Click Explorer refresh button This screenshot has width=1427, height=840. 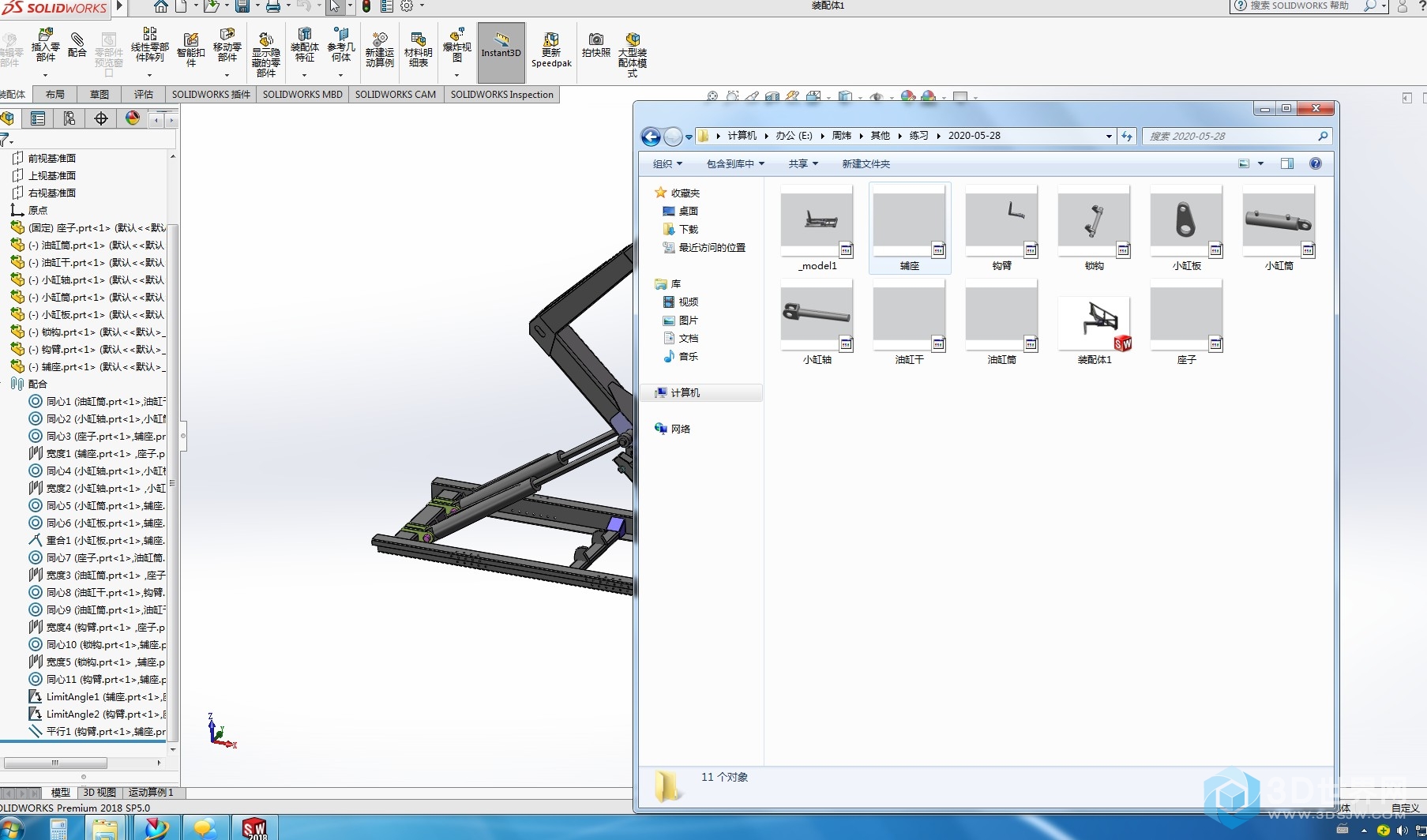[1127, 137]
